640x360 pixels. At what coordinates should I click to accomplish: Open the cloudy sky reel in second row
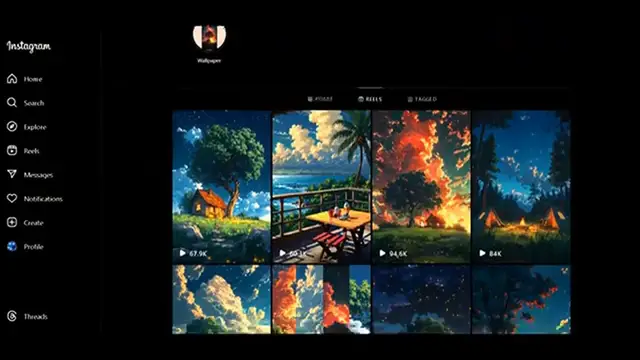point(221,300)
